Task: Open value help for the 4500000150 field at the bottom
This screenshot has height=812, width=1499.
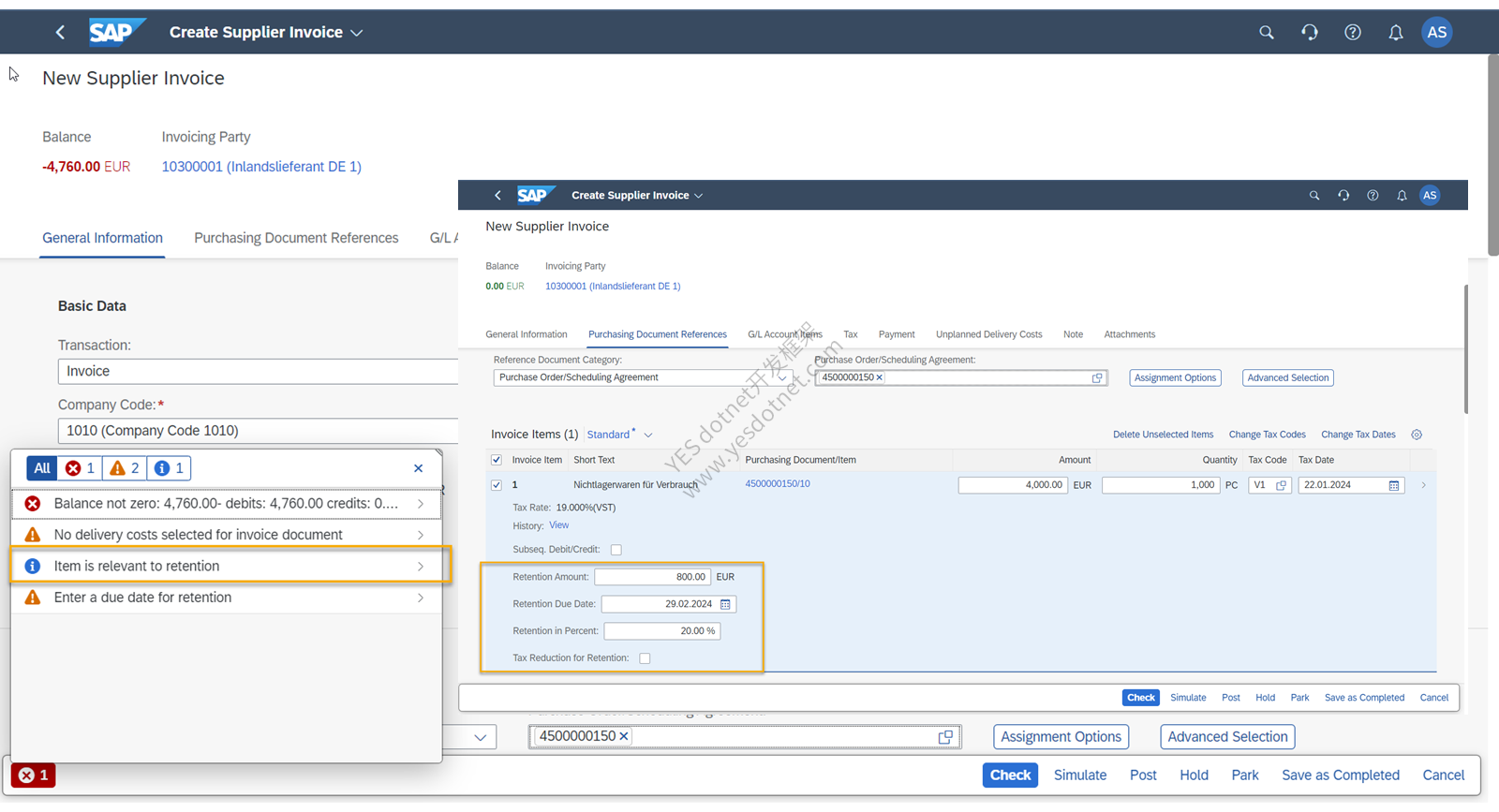Action: [945, 737]
